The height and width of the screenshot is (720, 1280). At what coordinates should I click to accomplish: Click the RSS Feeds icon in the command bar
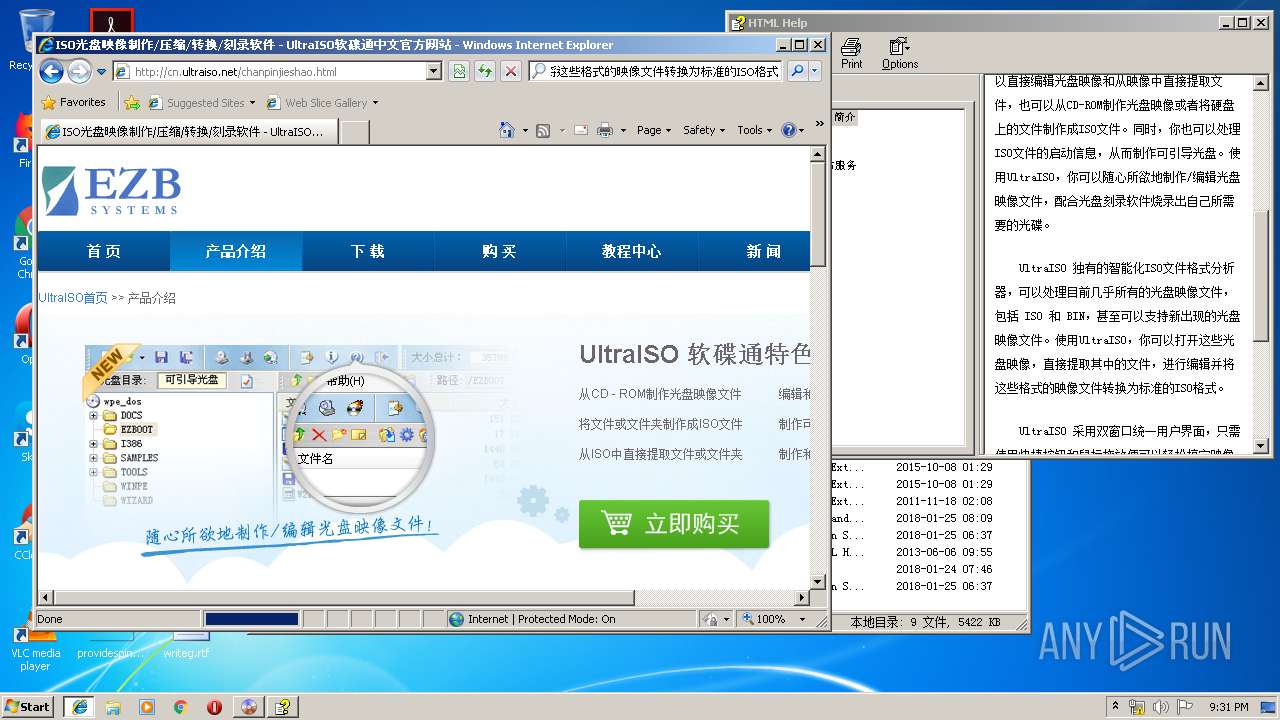543,130
